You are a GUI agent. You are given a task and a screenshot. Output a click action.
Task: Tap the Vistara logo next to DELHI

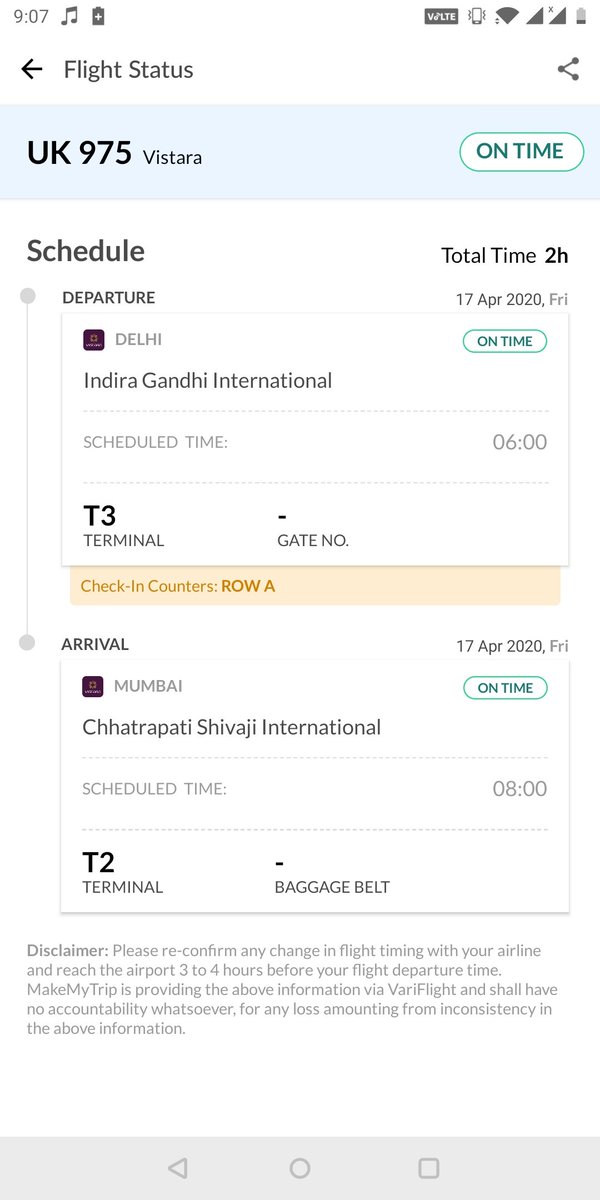(93, 340)
